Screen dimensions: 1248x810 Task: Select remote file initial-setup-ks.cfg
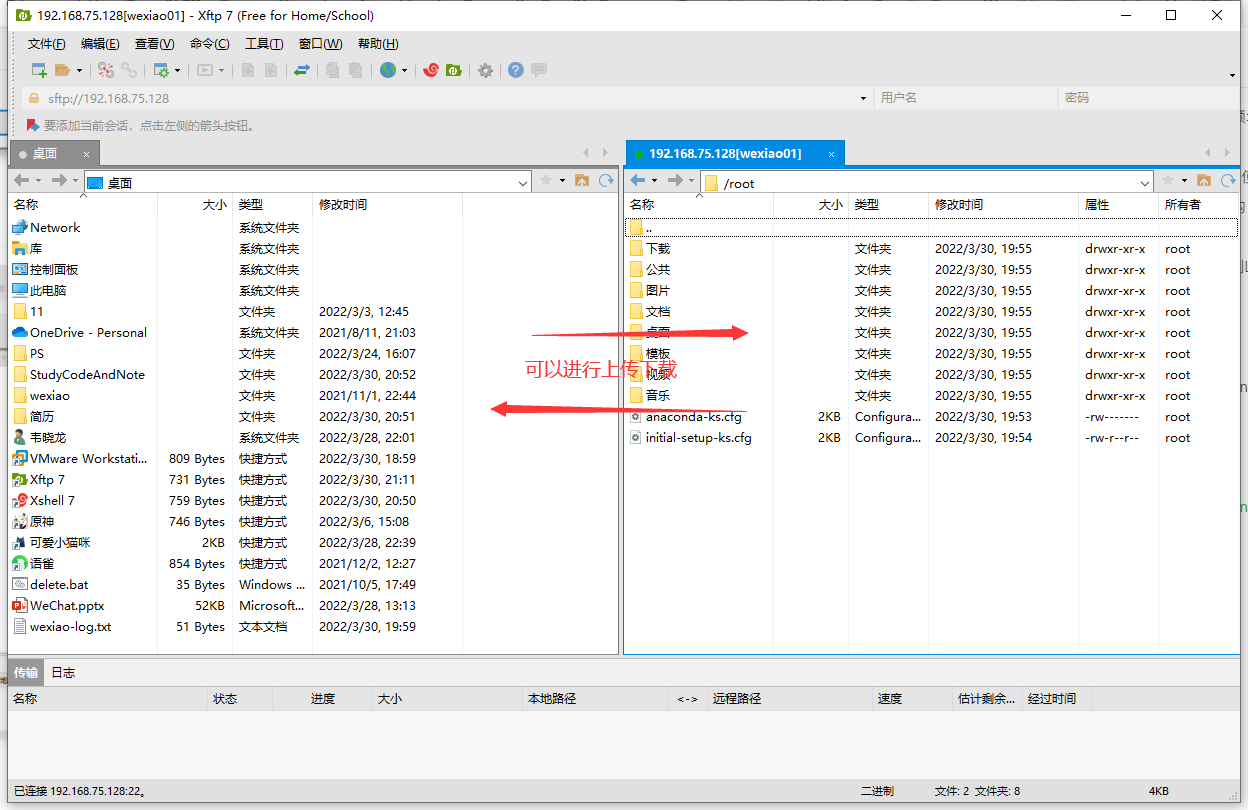[x=698, y=438]
